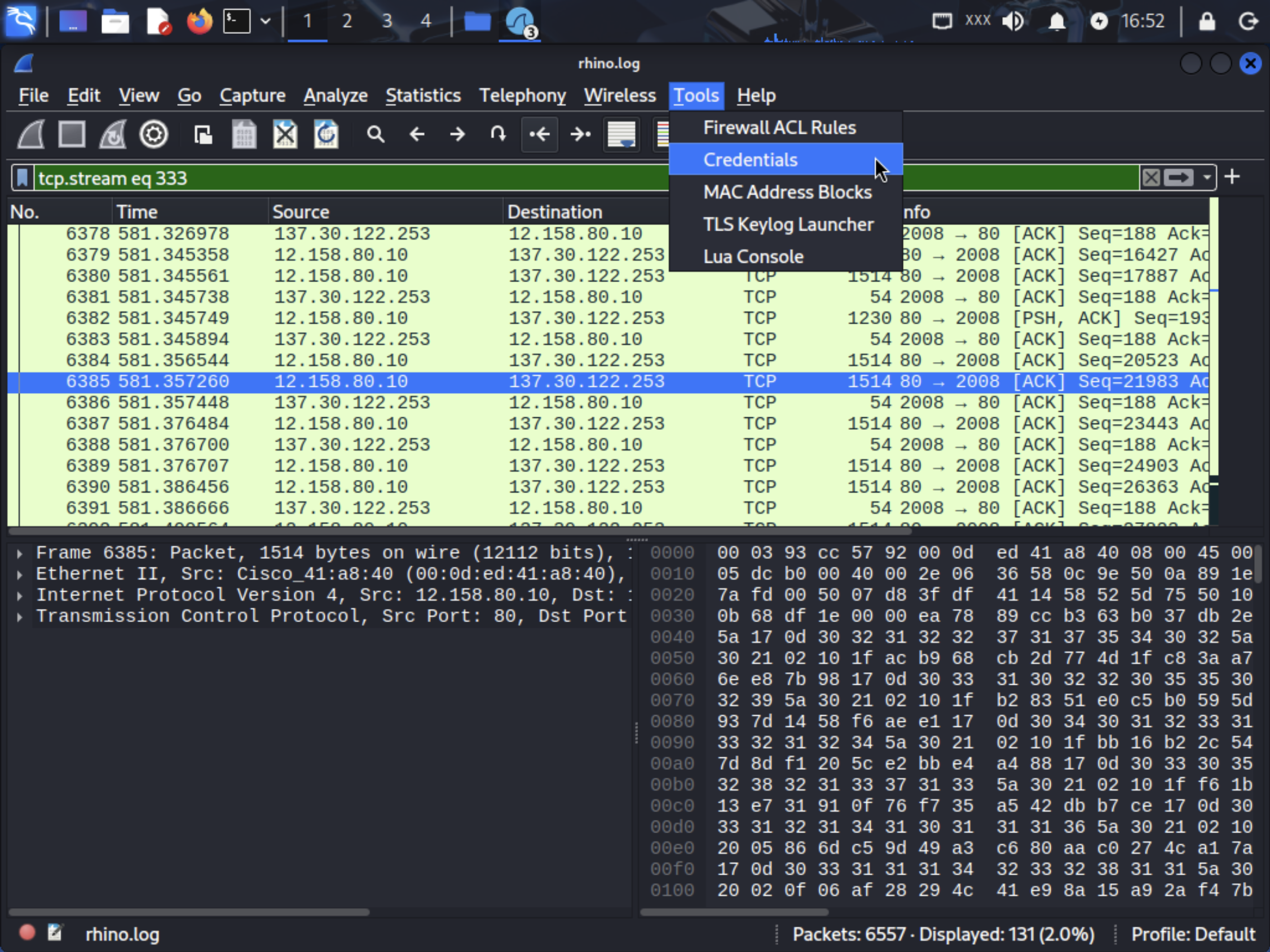Image resolution: width=1270 pixels, height=952 pixels.
Task: Expand the Frame 6385 tree item
Action: click(x=20, y=553)
